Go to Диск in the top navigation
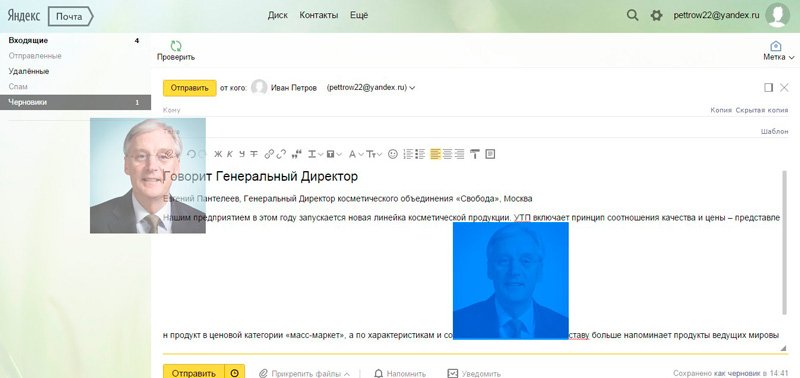The width and height of the screenshot is (800, 378). click(x=278, y=15)
